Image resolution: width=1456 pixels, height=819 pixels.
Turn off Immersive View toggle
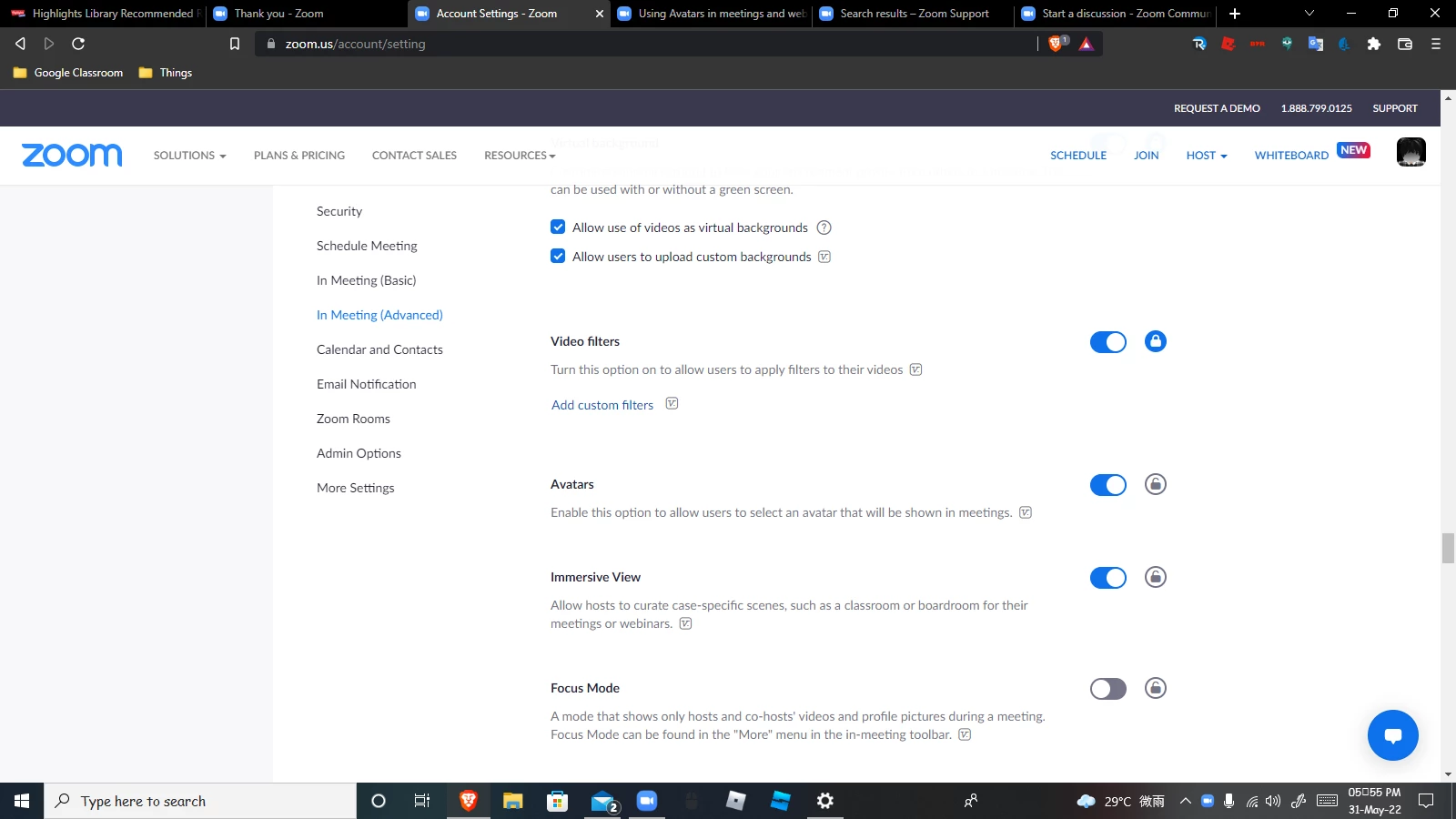pyautogui.click(x=1108, y=578)
